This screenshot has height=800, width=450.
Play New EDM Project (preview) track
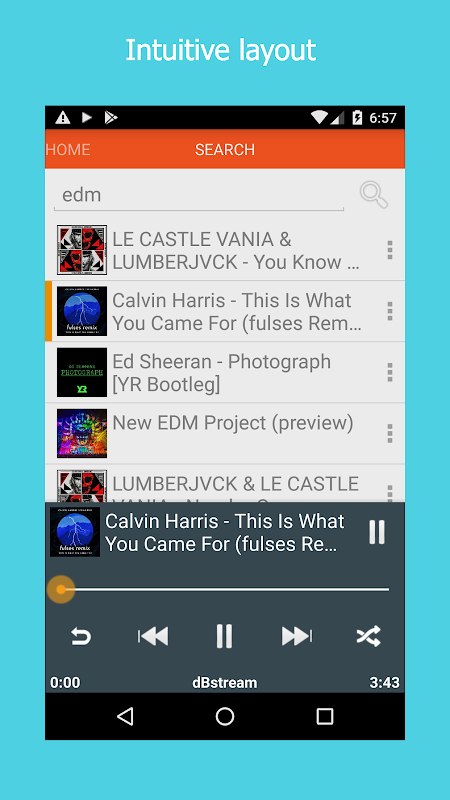point(224,434)
